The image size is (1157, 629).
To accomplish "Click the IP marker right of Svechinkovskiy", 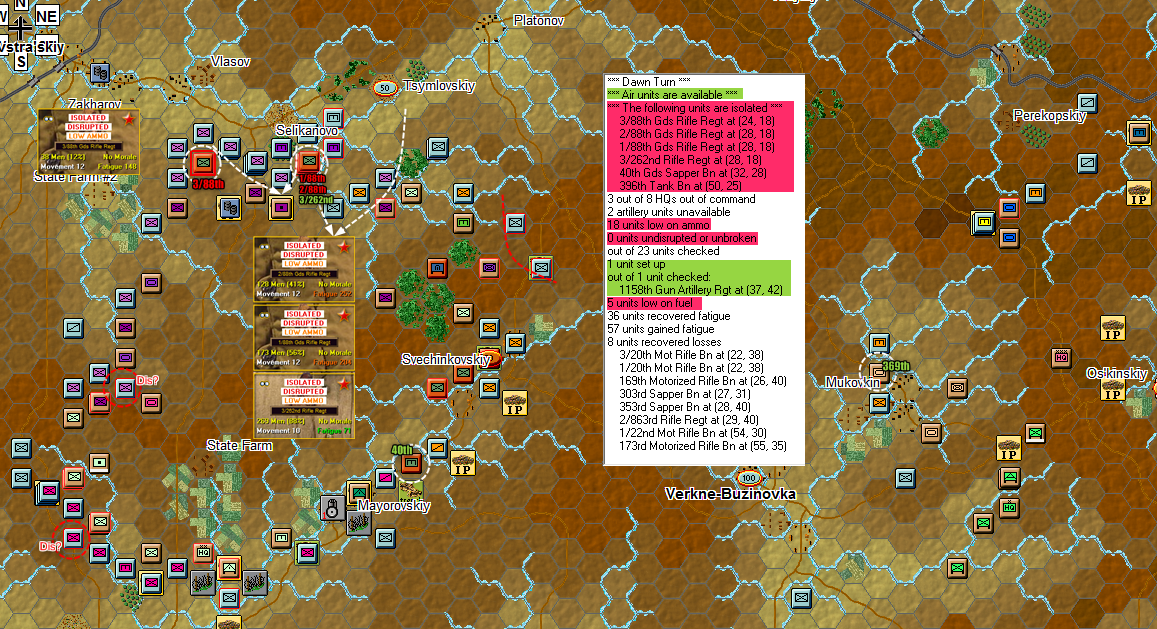I will (x=514, y=404).
